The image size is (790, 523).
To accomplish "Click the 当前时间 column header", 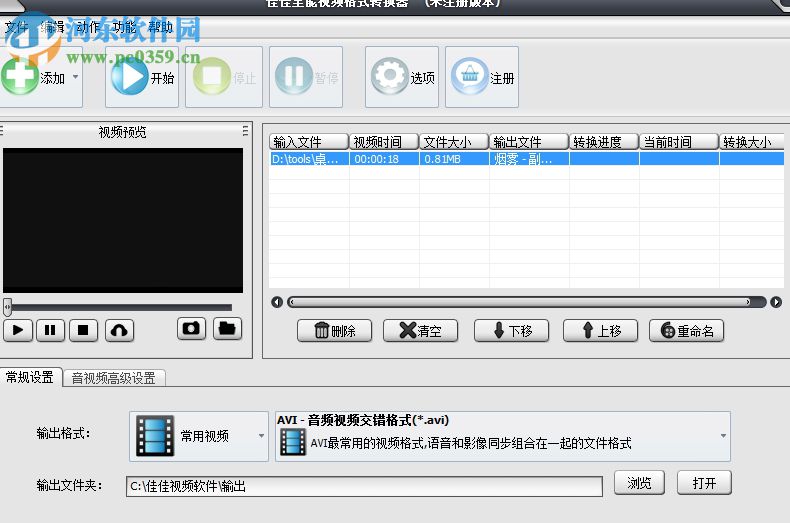I will 679,142.
